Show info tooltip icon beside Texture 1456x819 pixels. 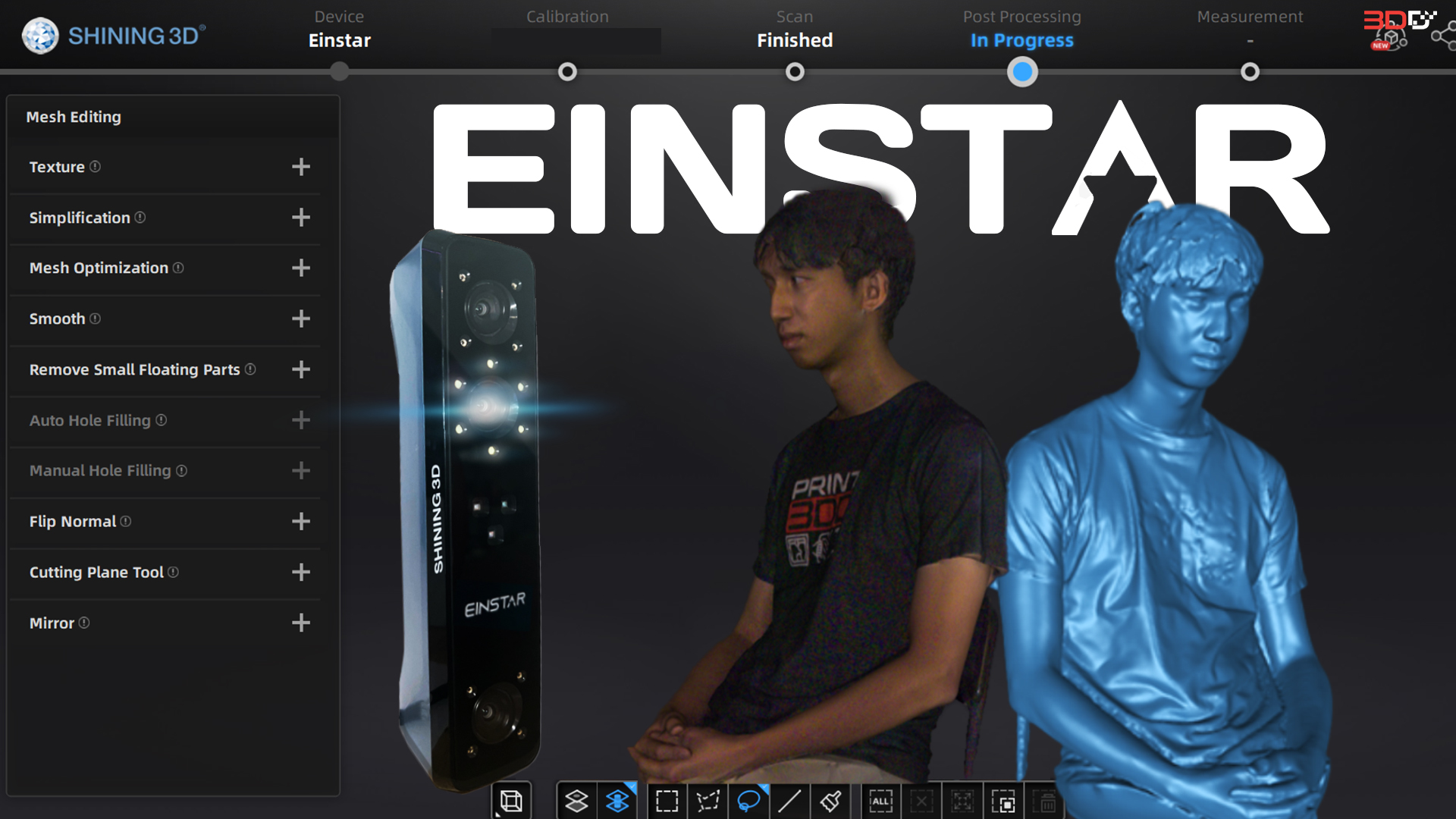pyautogui.click(x=95, y=166)
